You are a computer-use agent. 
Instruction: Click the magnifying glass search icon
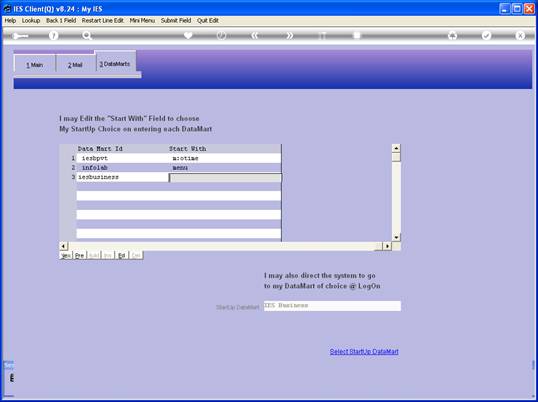(87, 35)
